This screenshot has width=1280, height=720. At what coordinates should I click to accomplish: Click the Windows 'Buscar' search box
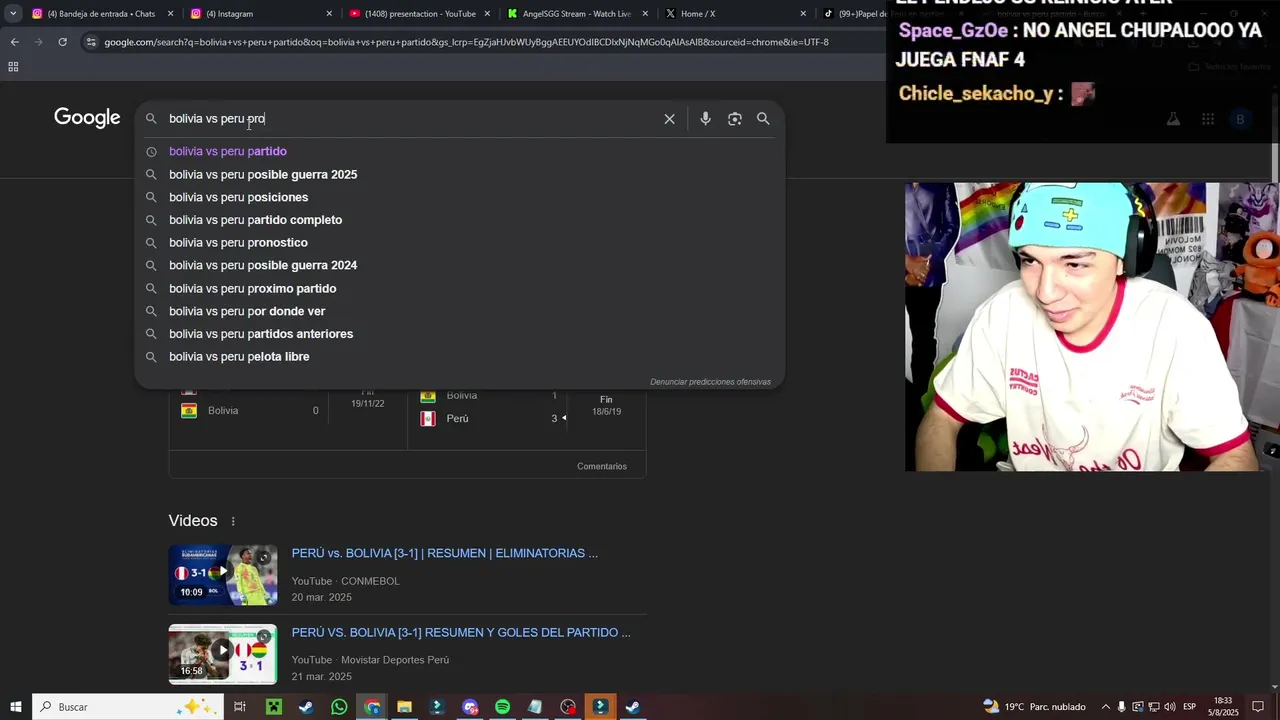pos(128,707)
